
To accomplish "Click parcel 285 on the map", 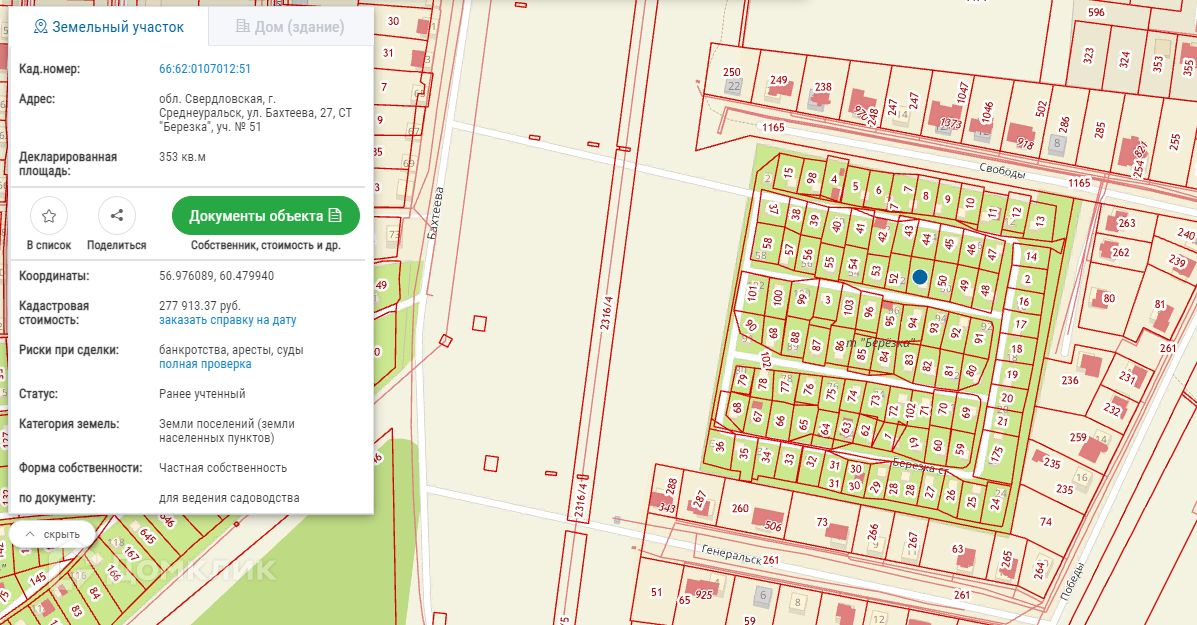I will click(x=1099, y=130).
